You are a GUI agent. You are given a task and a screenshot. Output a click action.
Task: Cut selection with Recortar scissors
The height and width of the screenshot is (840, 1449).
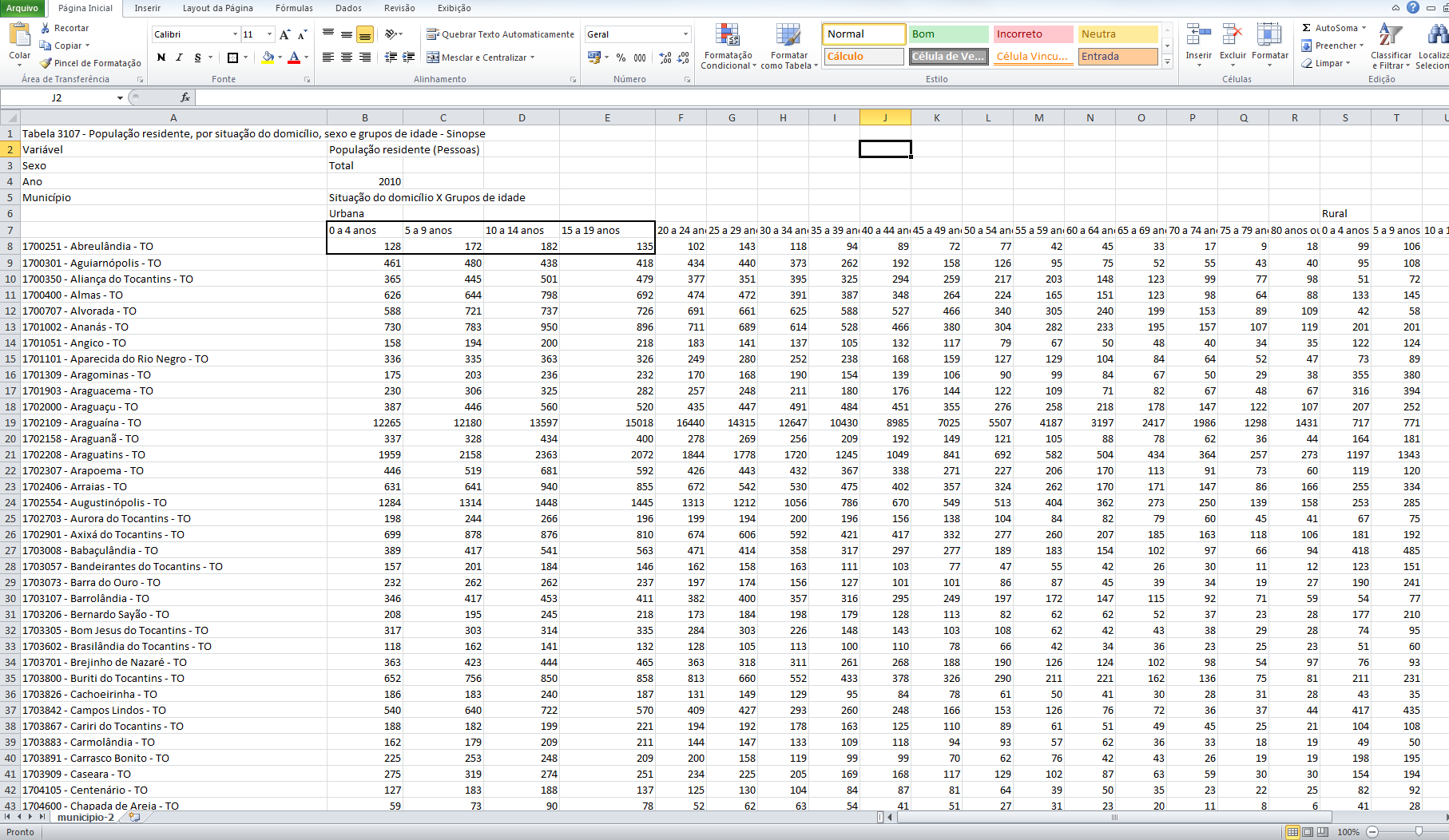tap(65, 28)
